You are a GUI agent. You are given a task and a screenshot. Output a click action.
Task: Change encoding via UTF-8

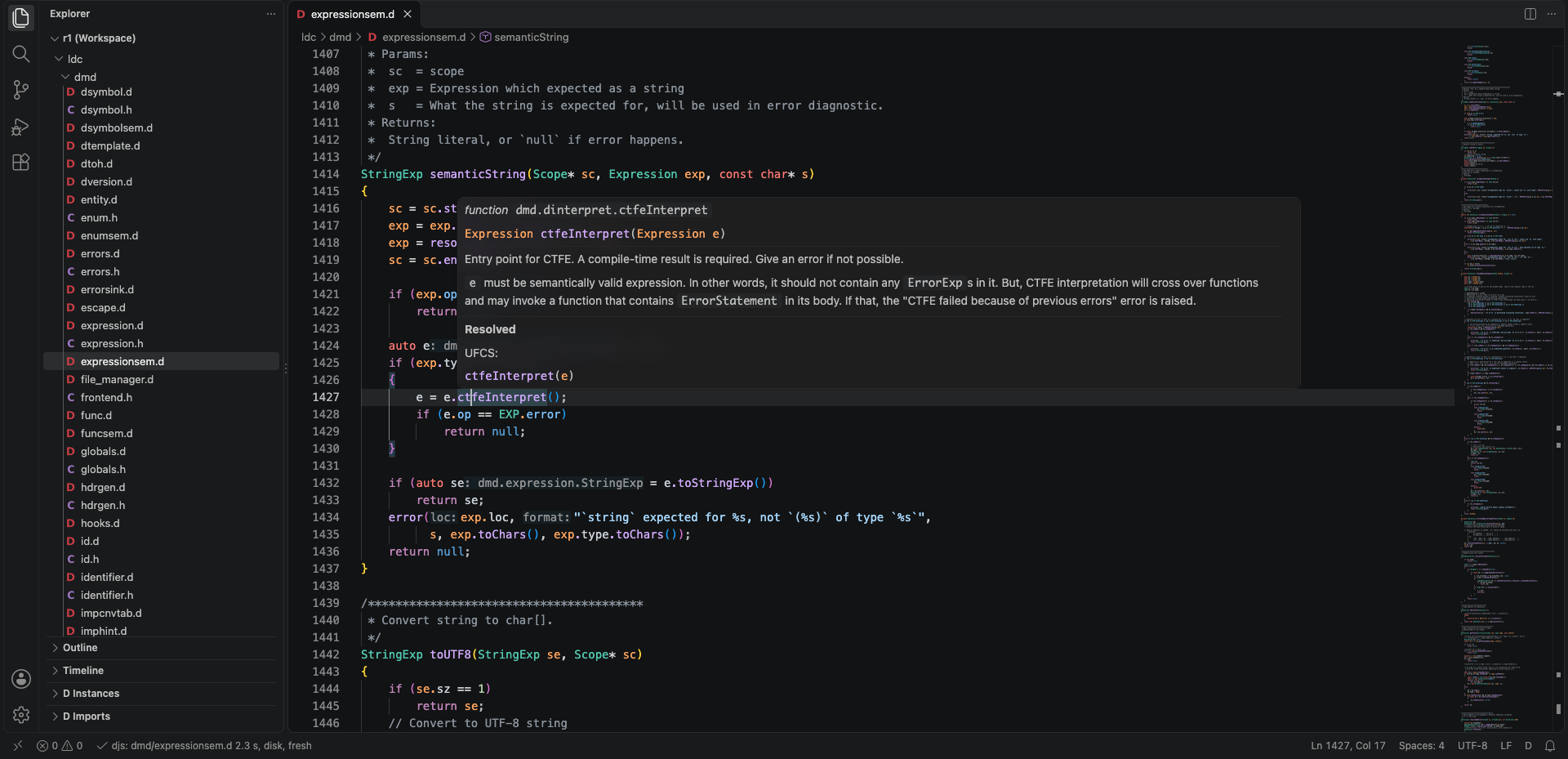click(x=1472, y=745)
